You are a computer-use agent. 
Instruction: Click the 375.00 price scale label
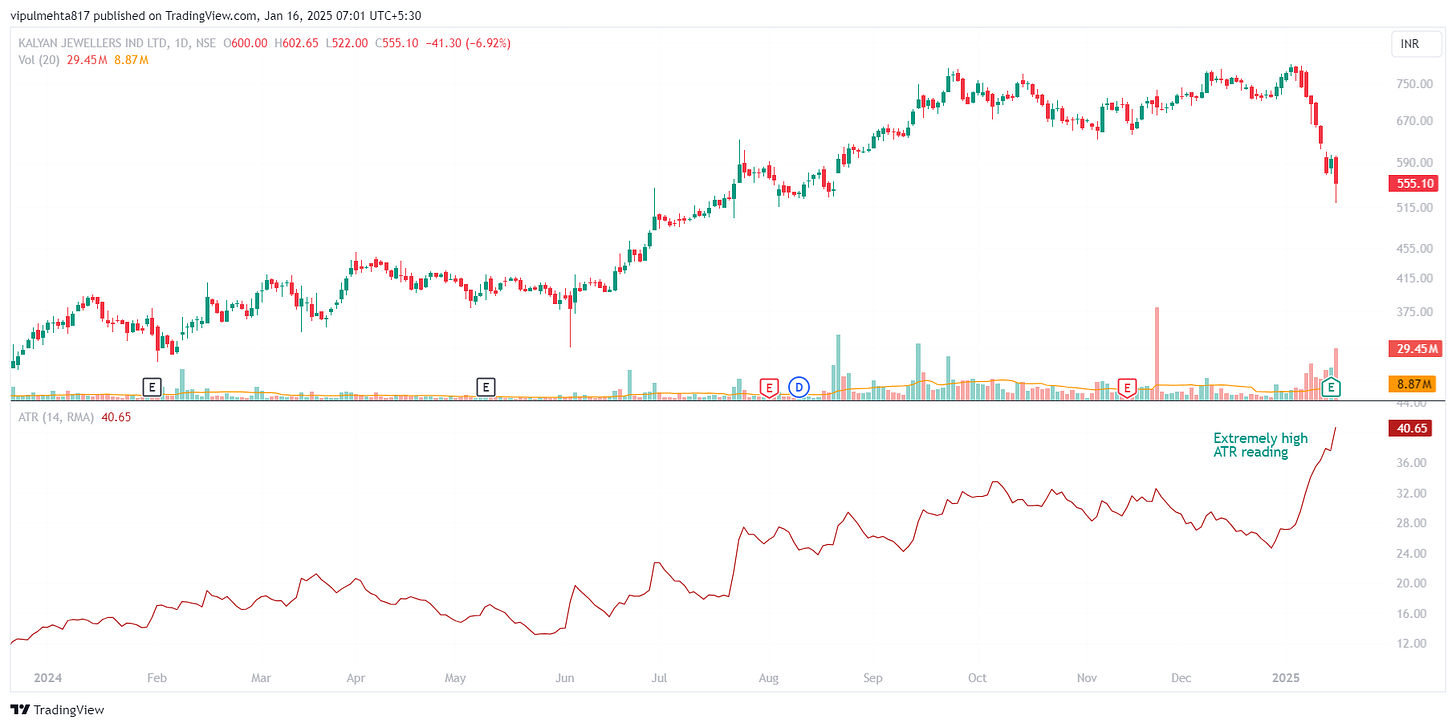click(x=1413, y=312)
